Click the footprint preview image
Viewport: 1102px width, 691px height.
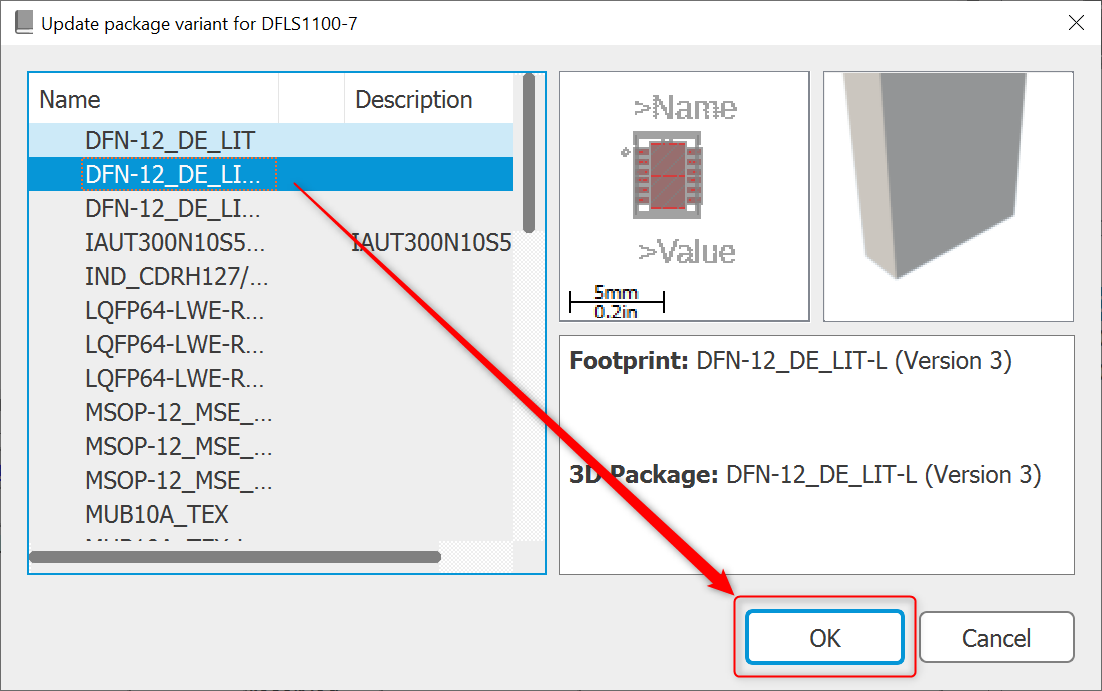[684, 195]
